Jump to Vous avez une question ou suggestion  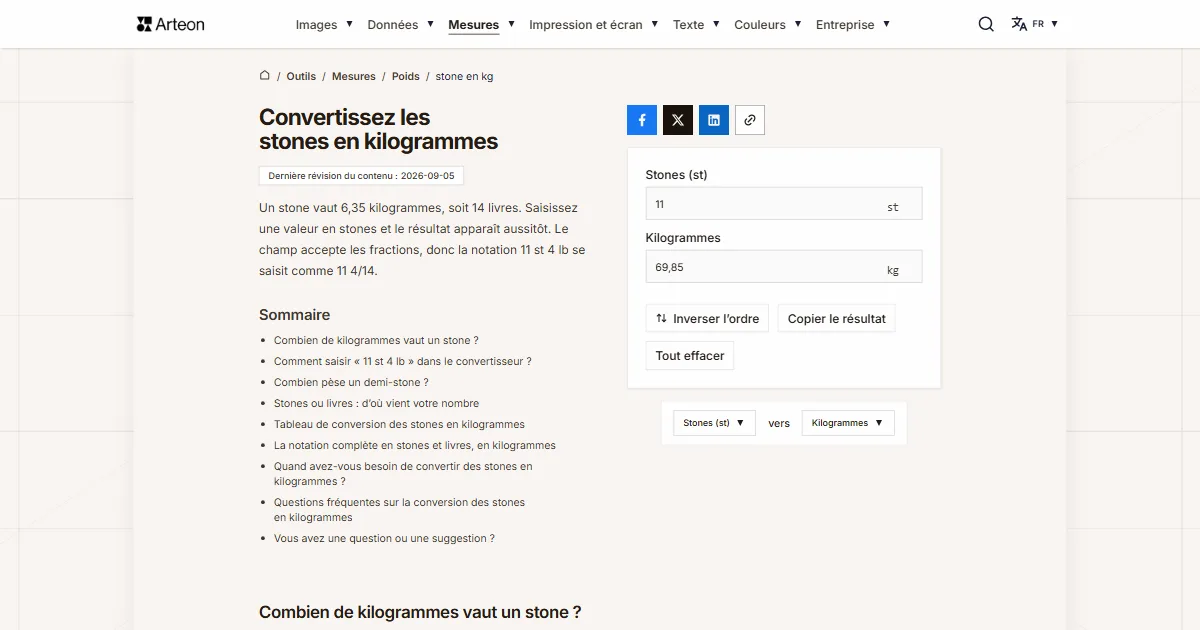click(x=385, y=538)
